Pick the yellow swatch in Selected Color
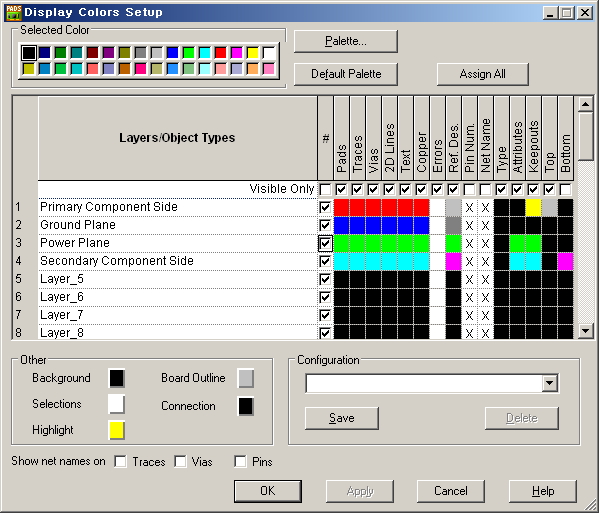The width and height of the screenshot is (599, 513). [x=253, y=53]
